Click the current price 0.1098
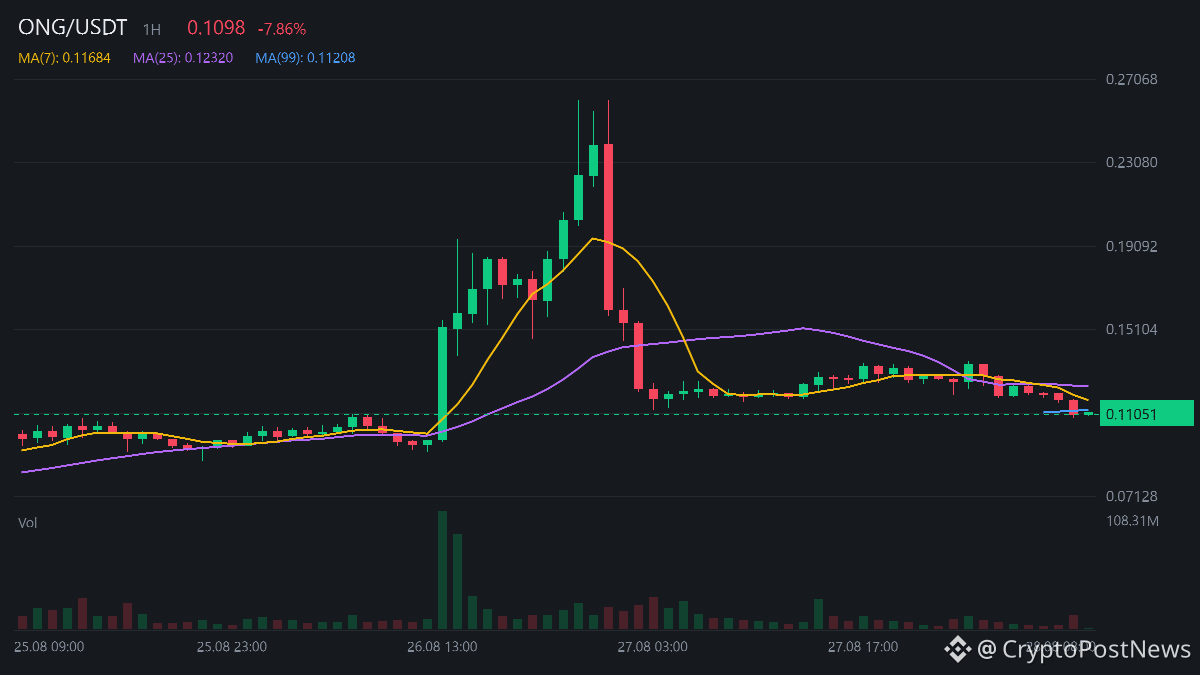This screenshot has width=1200, height=675. point(216,28)
